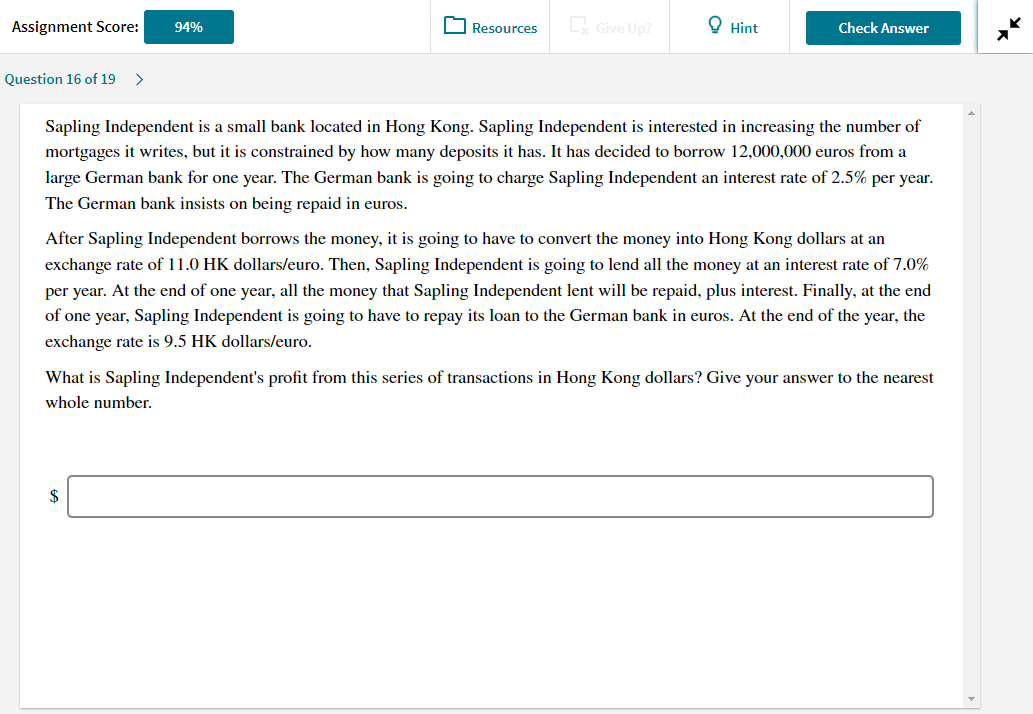Viewport: 1033px width, 714px height.
Task: Click the folder icon beside Resources text
Action: 456,27
